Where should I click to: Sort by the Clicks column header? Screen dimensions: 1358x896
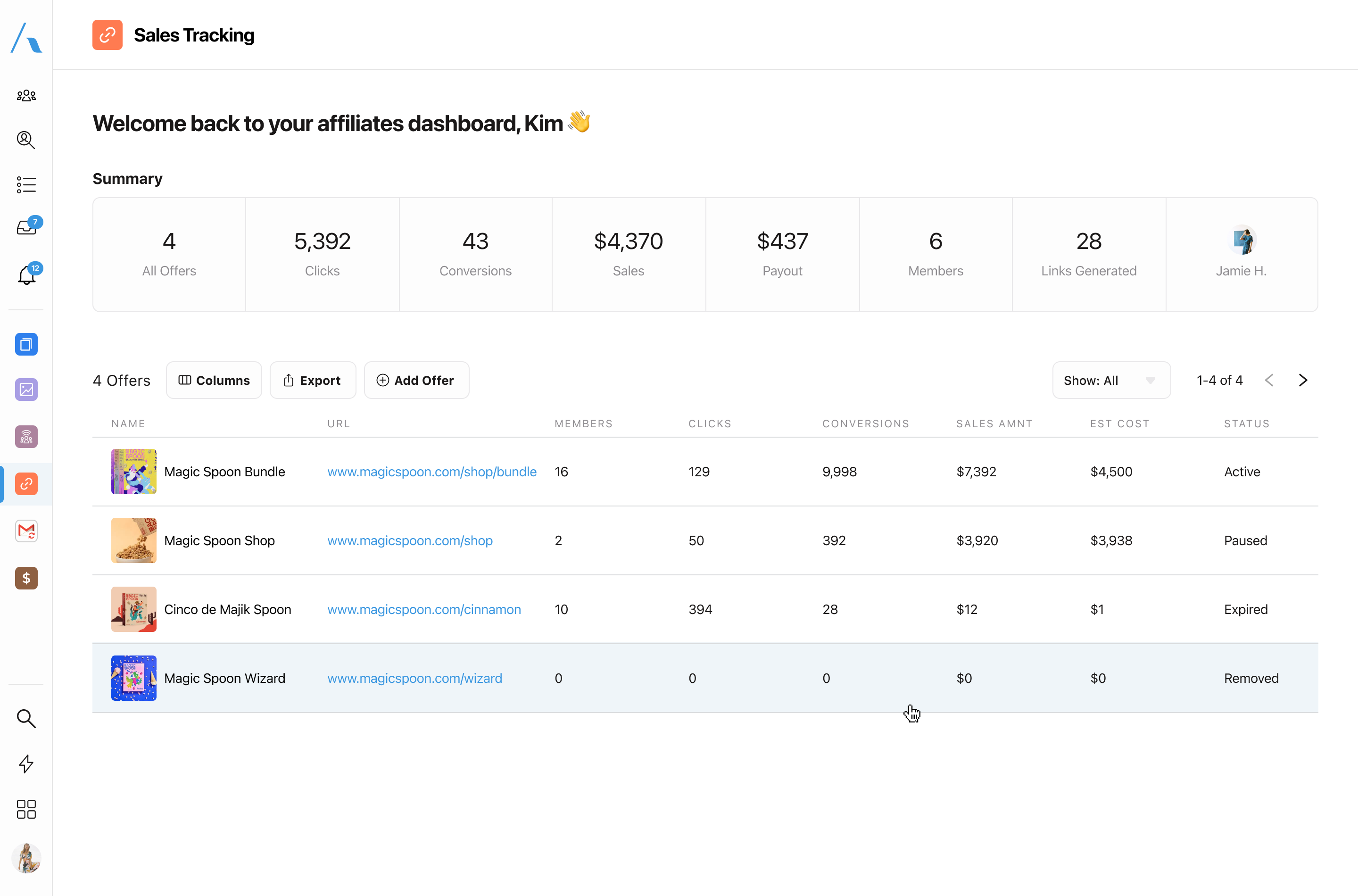(710, 424)
